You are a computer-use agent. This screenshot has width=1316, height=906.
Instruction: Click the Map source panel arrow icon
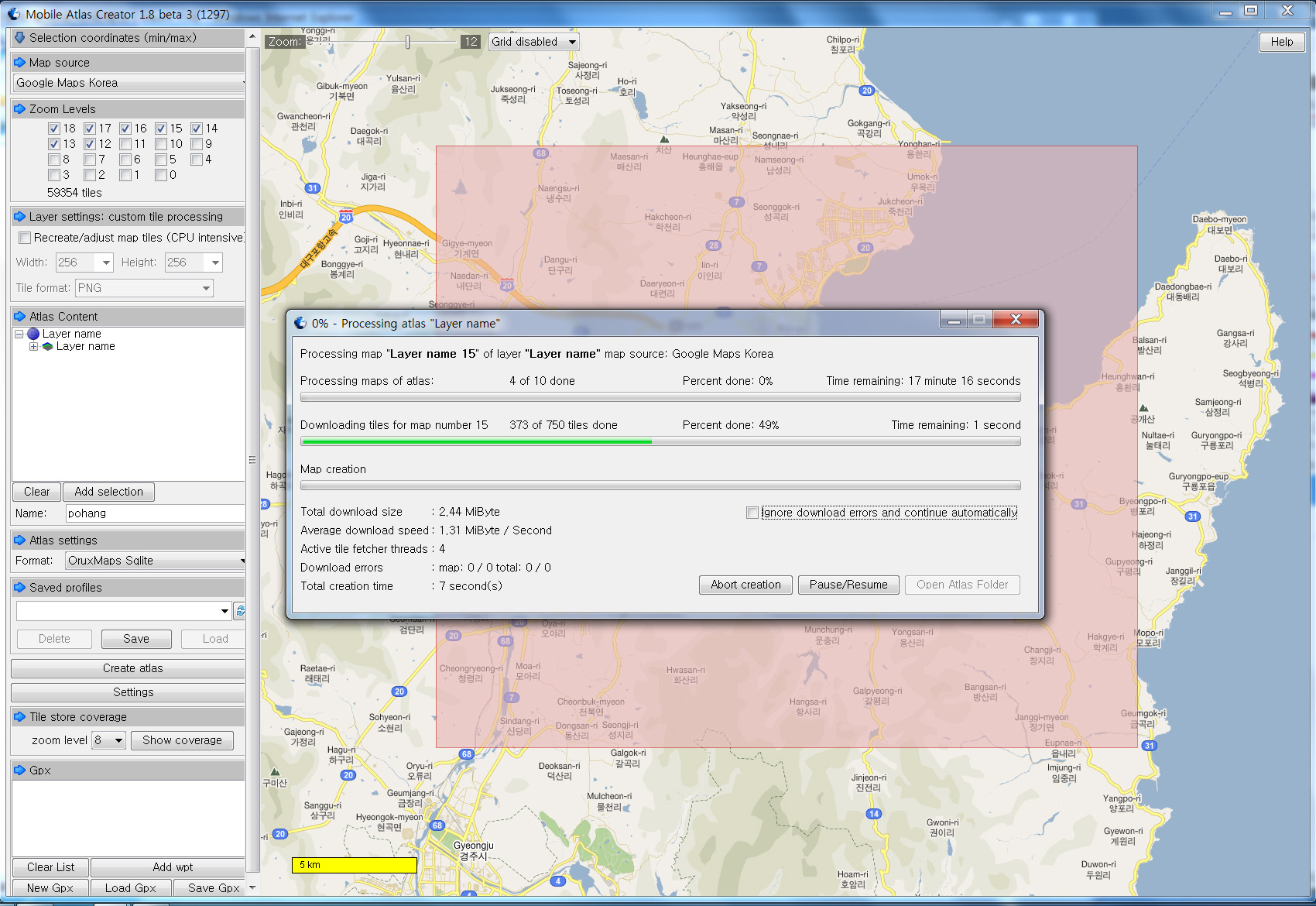pos(20,62)
